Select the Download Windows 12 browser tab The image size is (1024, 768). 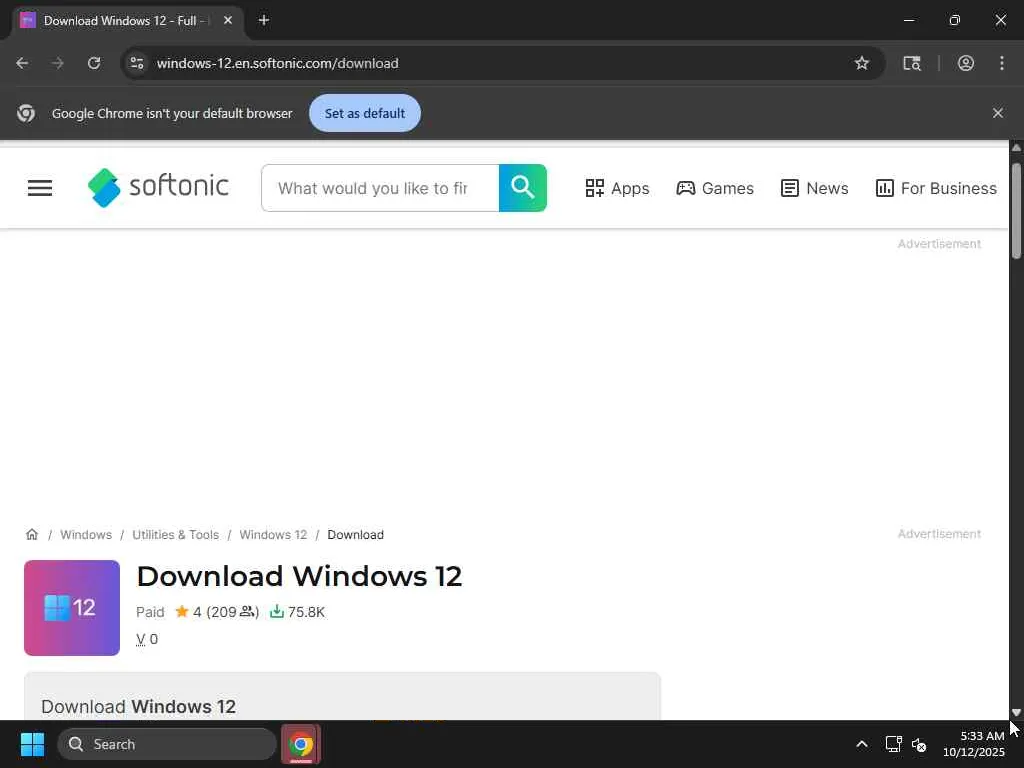(x=129, y=20)
